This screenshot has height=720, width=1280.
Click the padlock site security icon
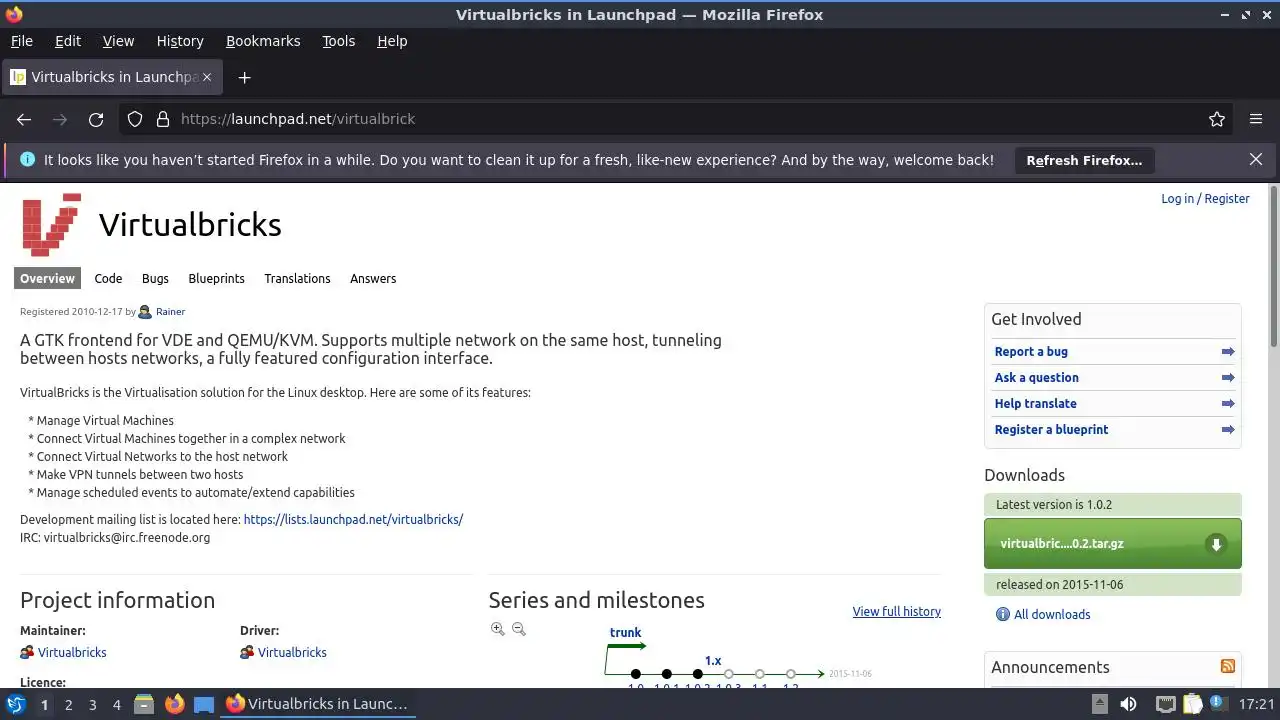click(x=163, y=119)
